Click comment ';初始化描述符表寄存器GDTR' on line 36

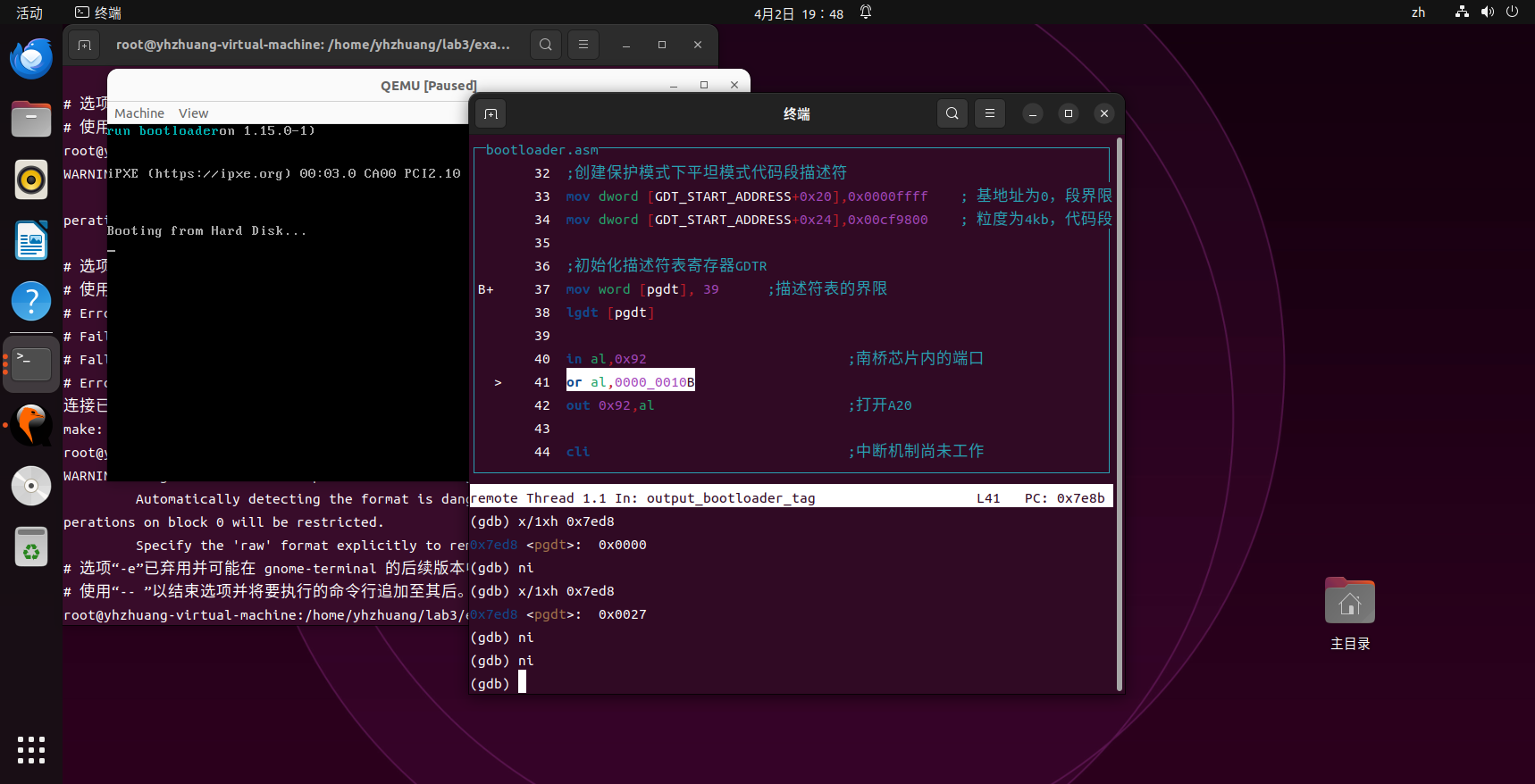click(667, 266)
